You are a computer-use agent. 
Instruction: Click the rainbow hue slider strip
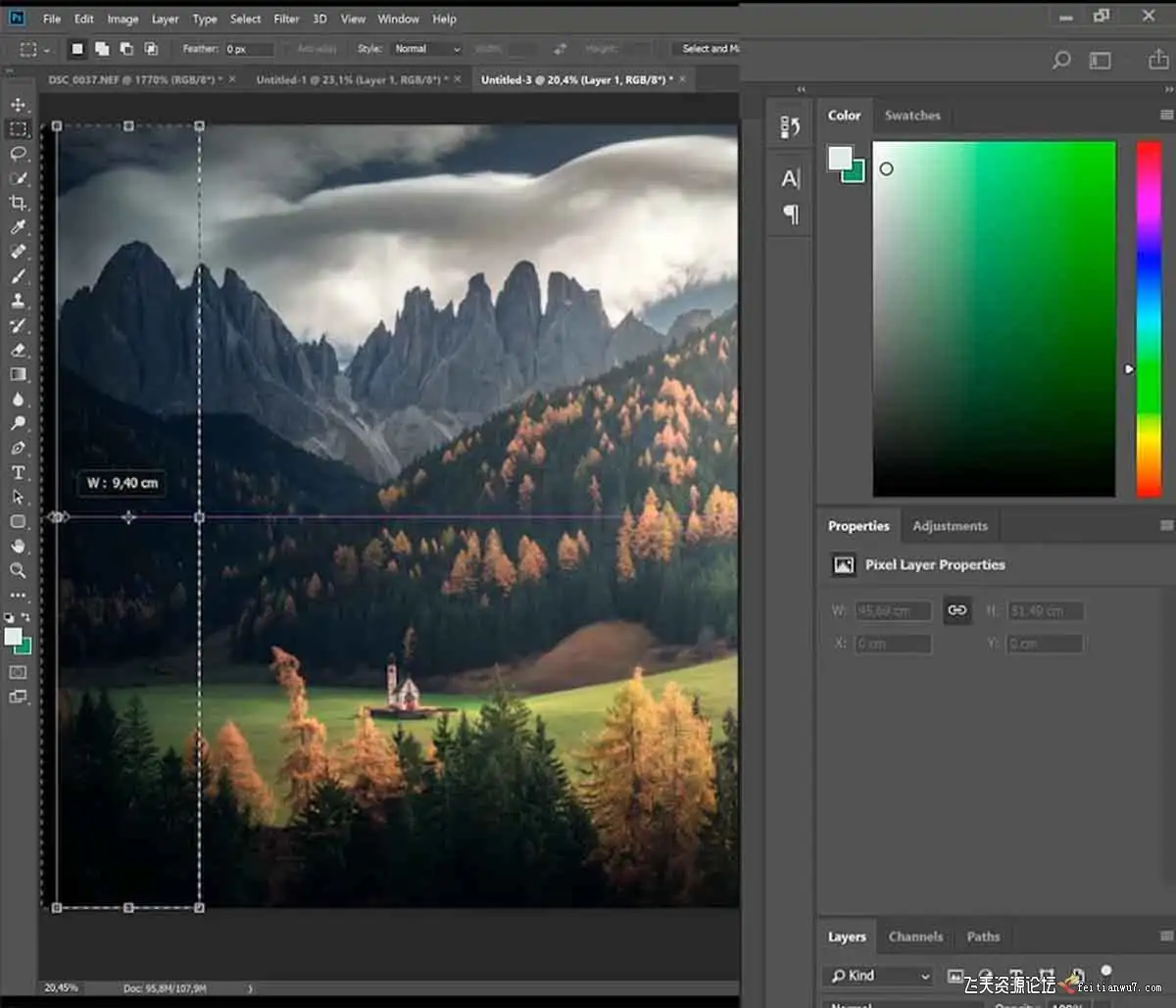pyautogui.click(x=1149, y=319)
